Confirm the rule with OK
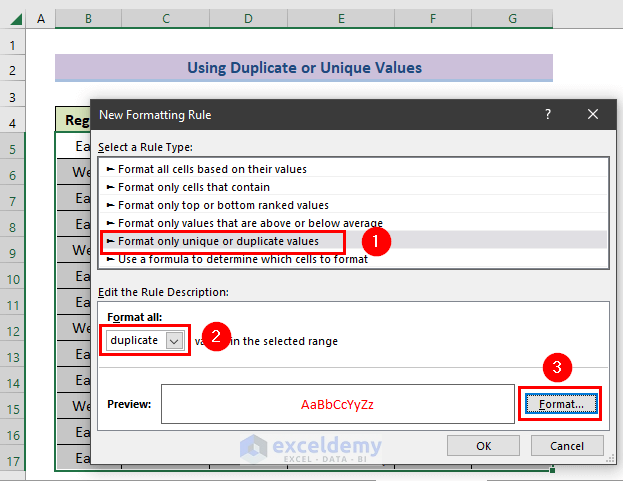Screen dimensions: 623x481 [x=483, y=446]
